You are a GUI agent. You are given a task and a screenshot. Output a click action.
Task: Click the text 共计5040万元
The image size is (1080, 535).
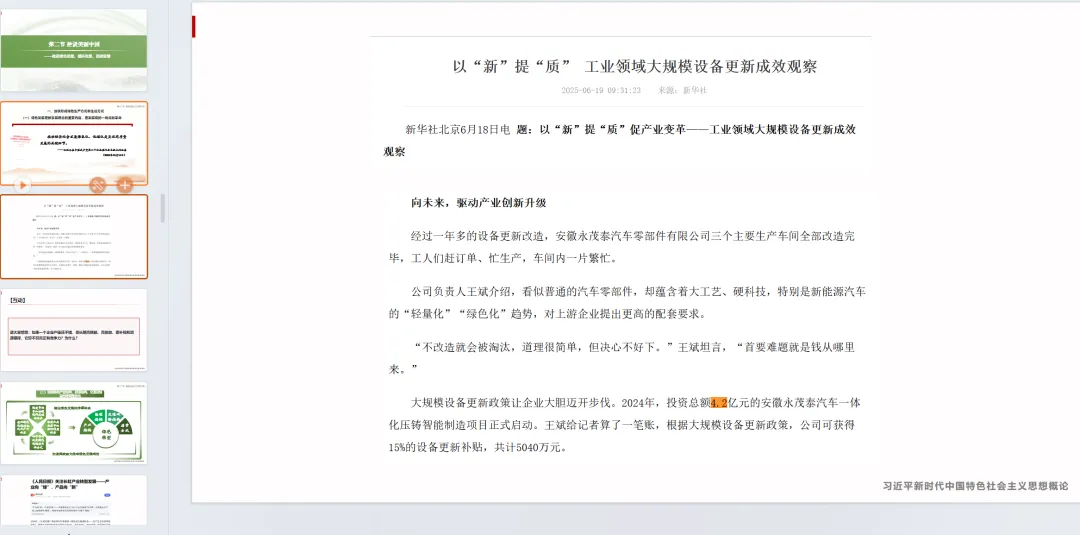coord(530,447)
